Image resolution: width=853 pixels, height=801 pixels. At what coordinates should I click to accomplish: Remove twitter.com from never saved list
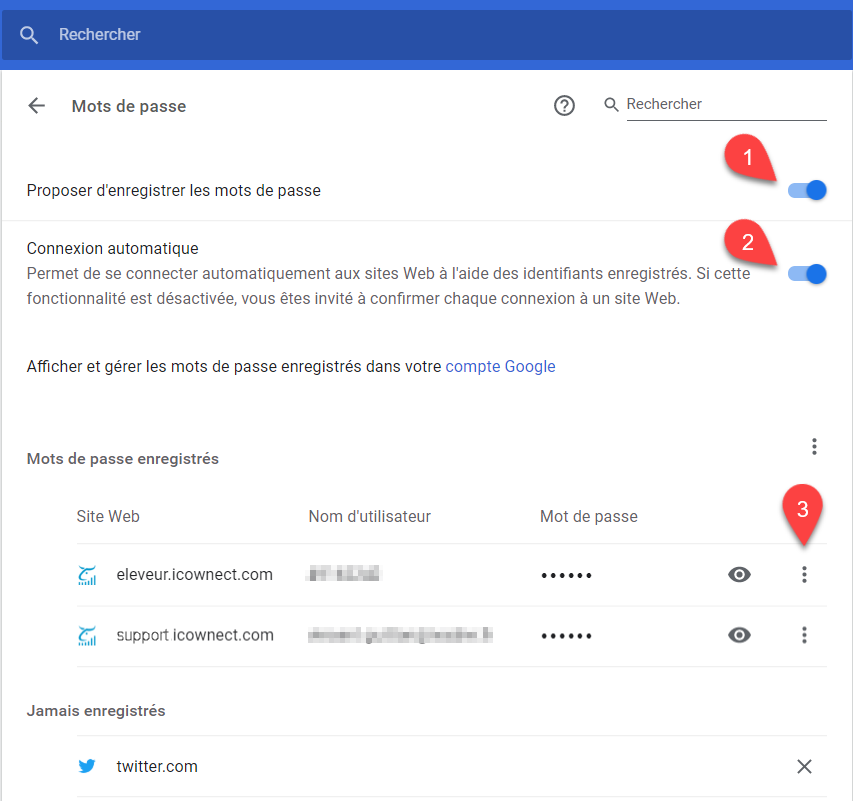click(x=804, y=766)
